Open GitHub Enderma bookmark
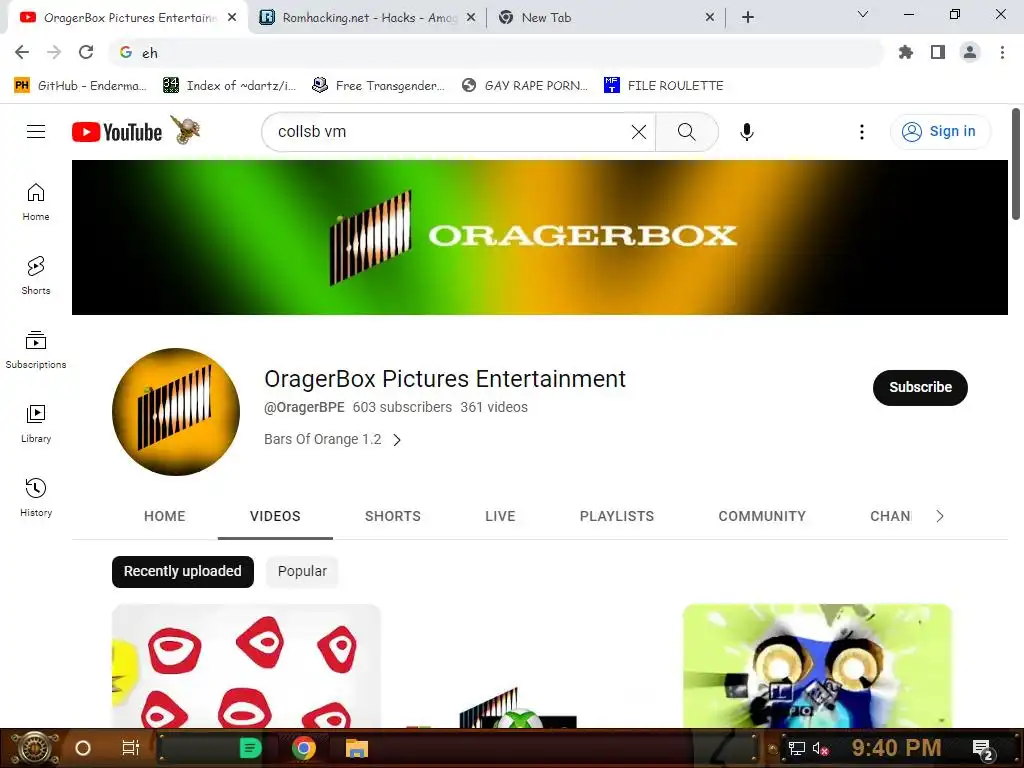Screen dimensions: 1024x768 pos(80,86)
